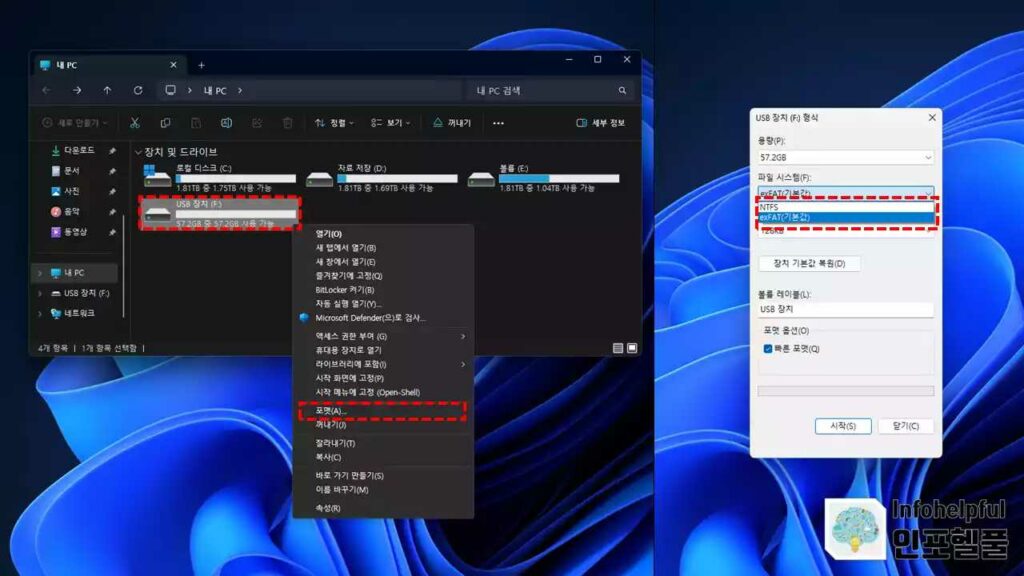Click the Cut scissors icon in Explorer toolbar
This screenshot has height=576, width=1024.
coord(135,123)
